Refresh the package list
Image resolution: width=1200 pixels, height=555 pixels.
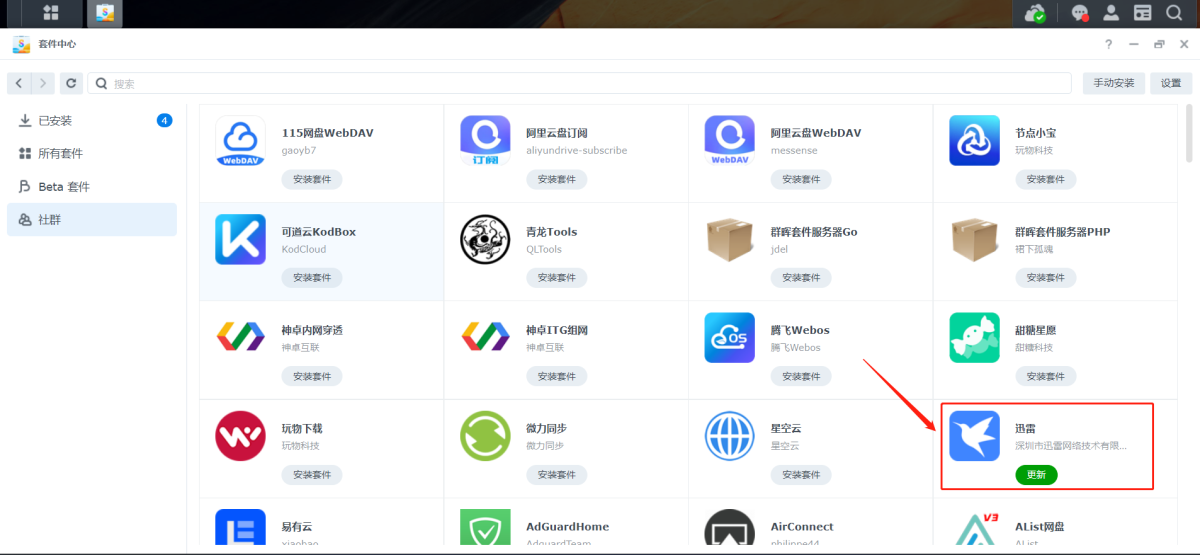click(x=70, y=83)
